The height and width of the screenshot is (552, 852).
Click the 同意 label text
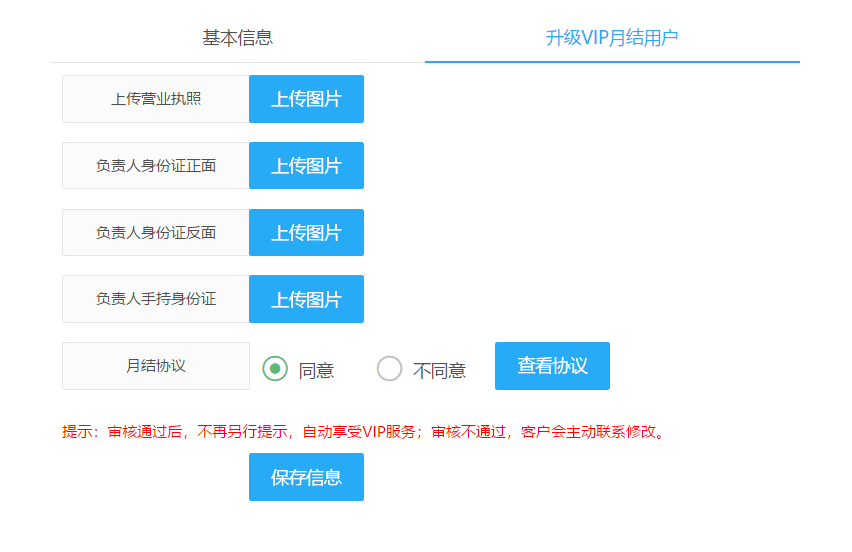pyautogui.click(x=316, y=371)
